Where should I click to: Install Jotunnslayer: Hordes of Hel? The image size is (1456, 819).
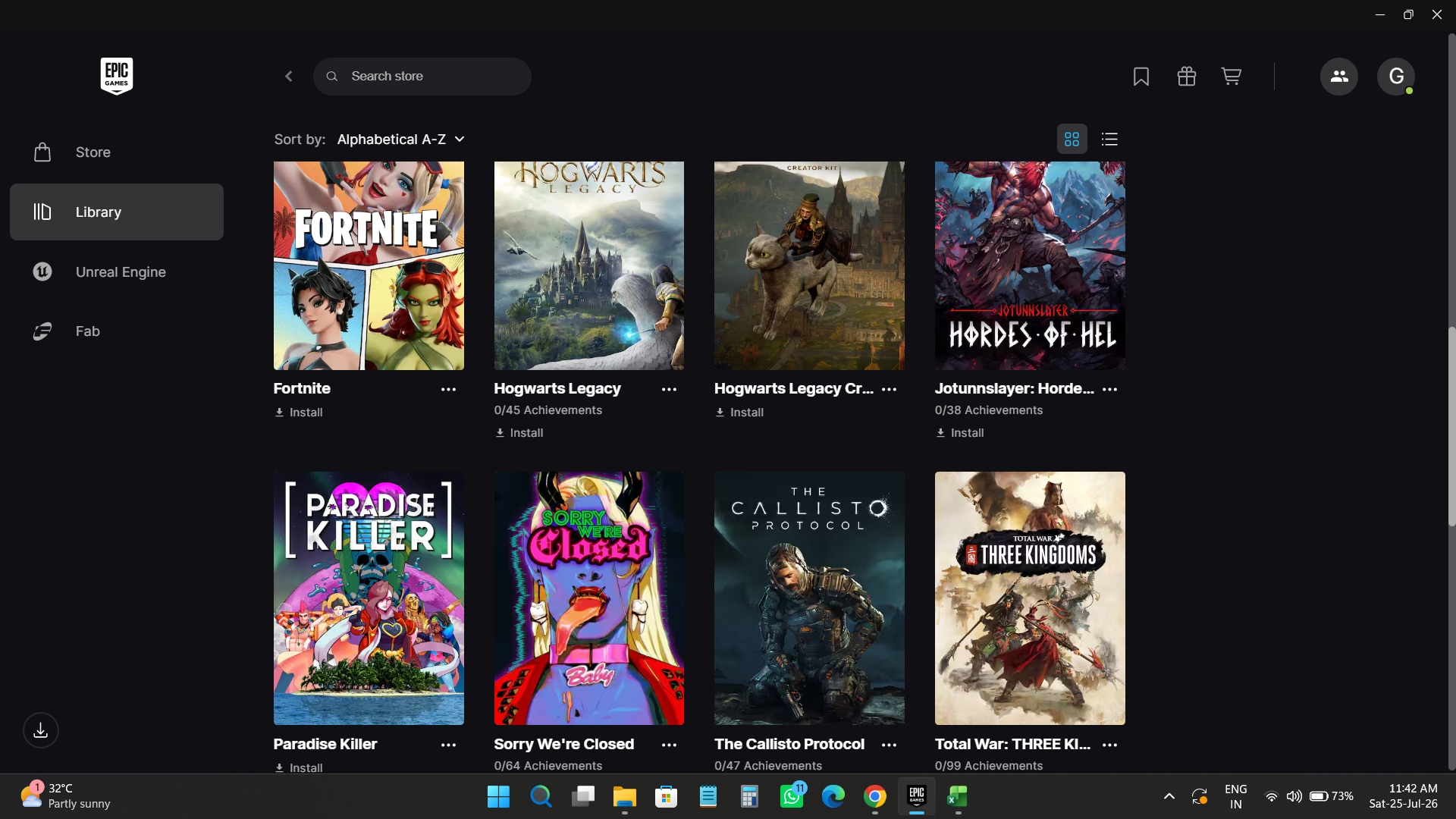coord(960,433)
